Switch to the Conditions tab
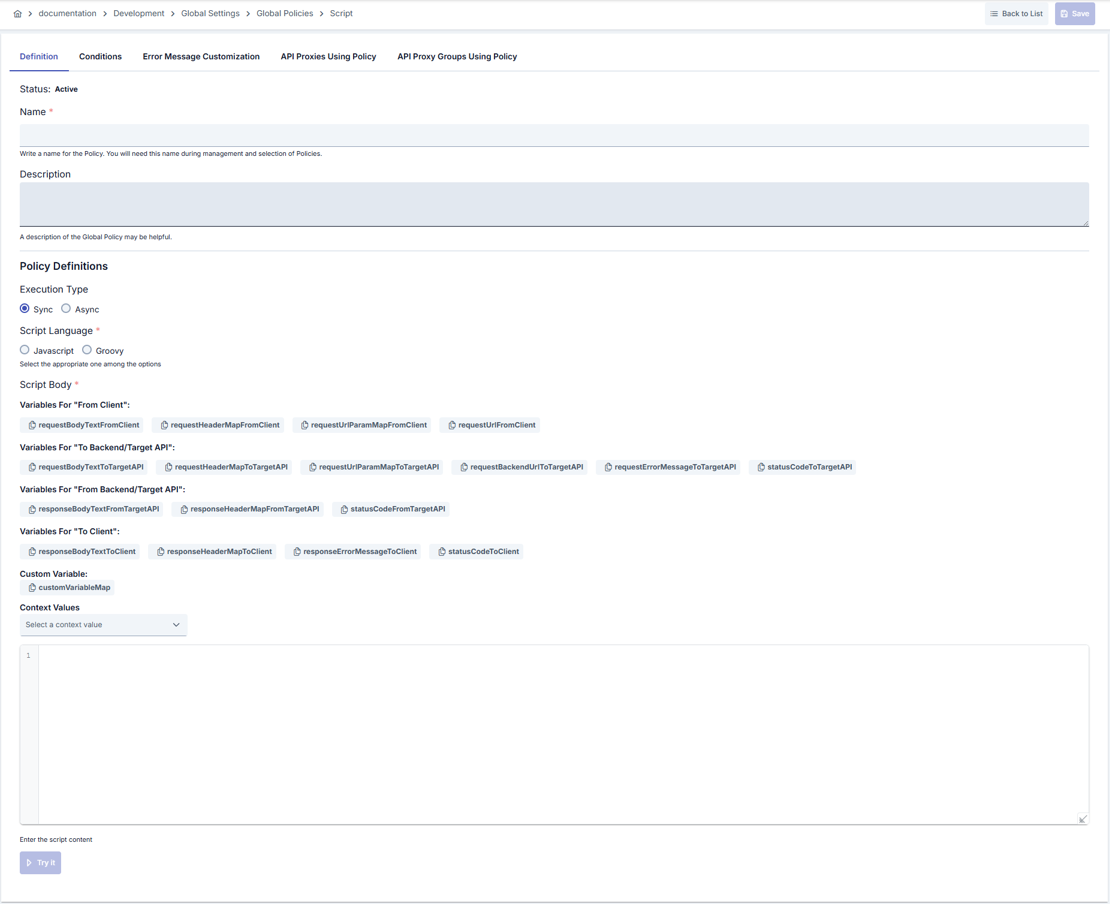 coord(101,57)
